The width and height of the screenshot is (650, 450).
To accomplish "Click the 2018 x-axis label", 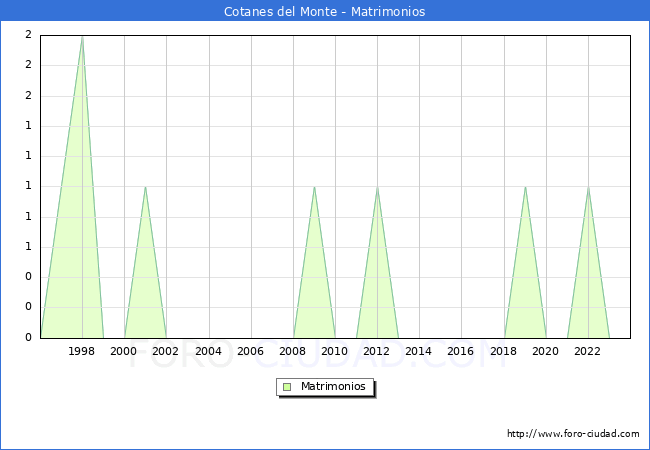I will pyautogui.click(x=504, y=351).
